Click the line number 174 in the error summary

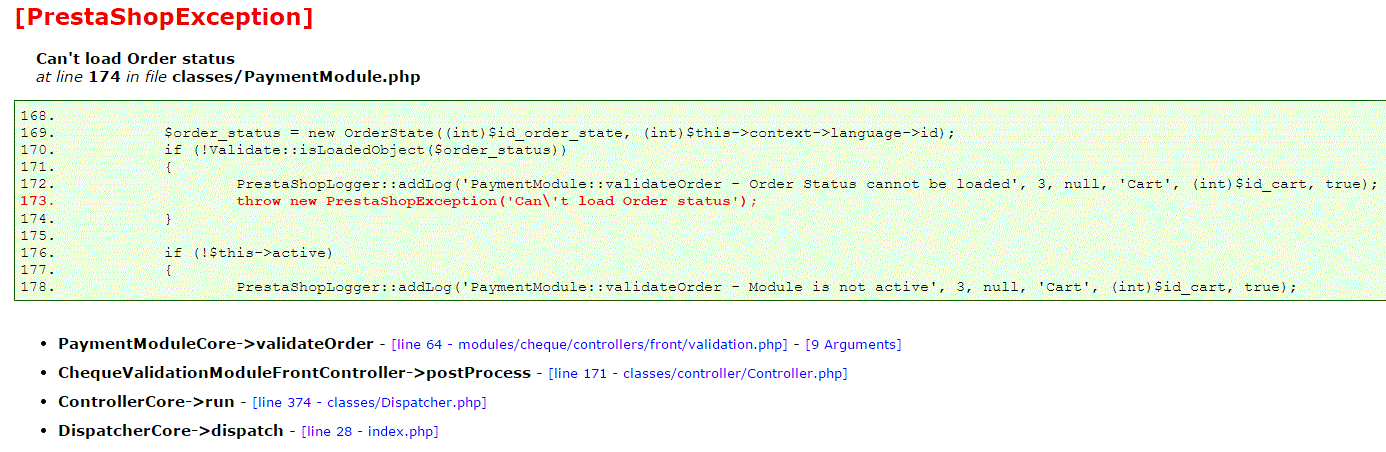[x=105, y=76]
